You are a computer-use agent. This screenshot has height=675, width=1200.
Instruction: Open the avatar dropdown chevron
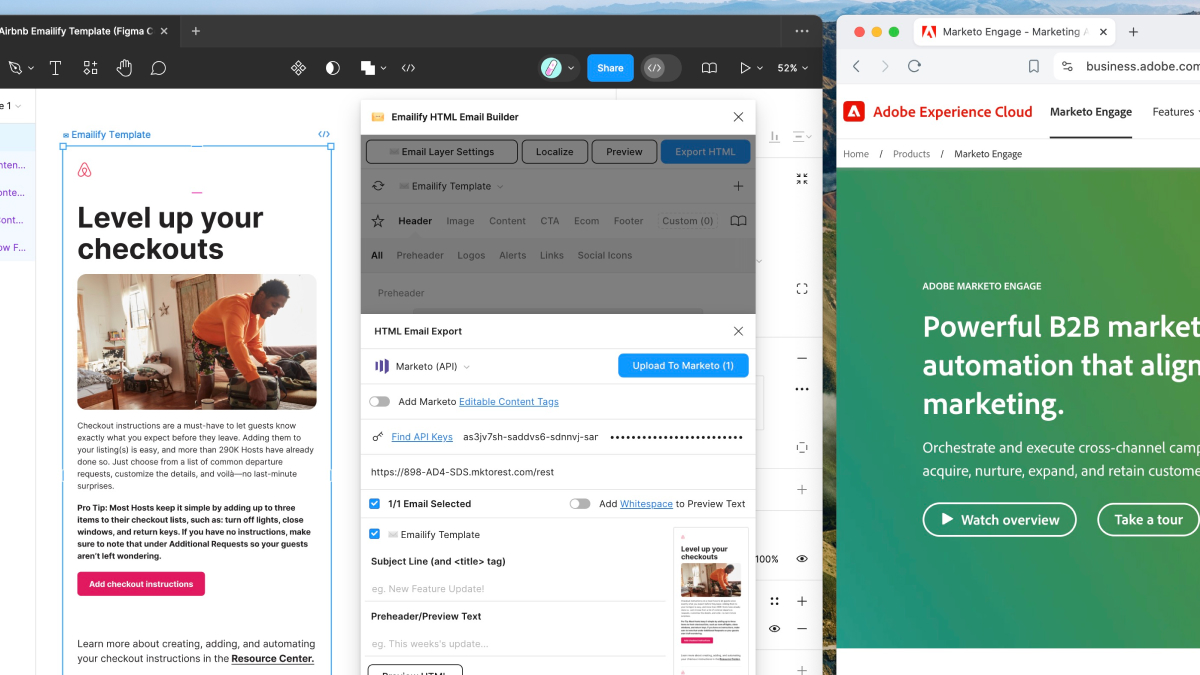click(x=571, y=68)
